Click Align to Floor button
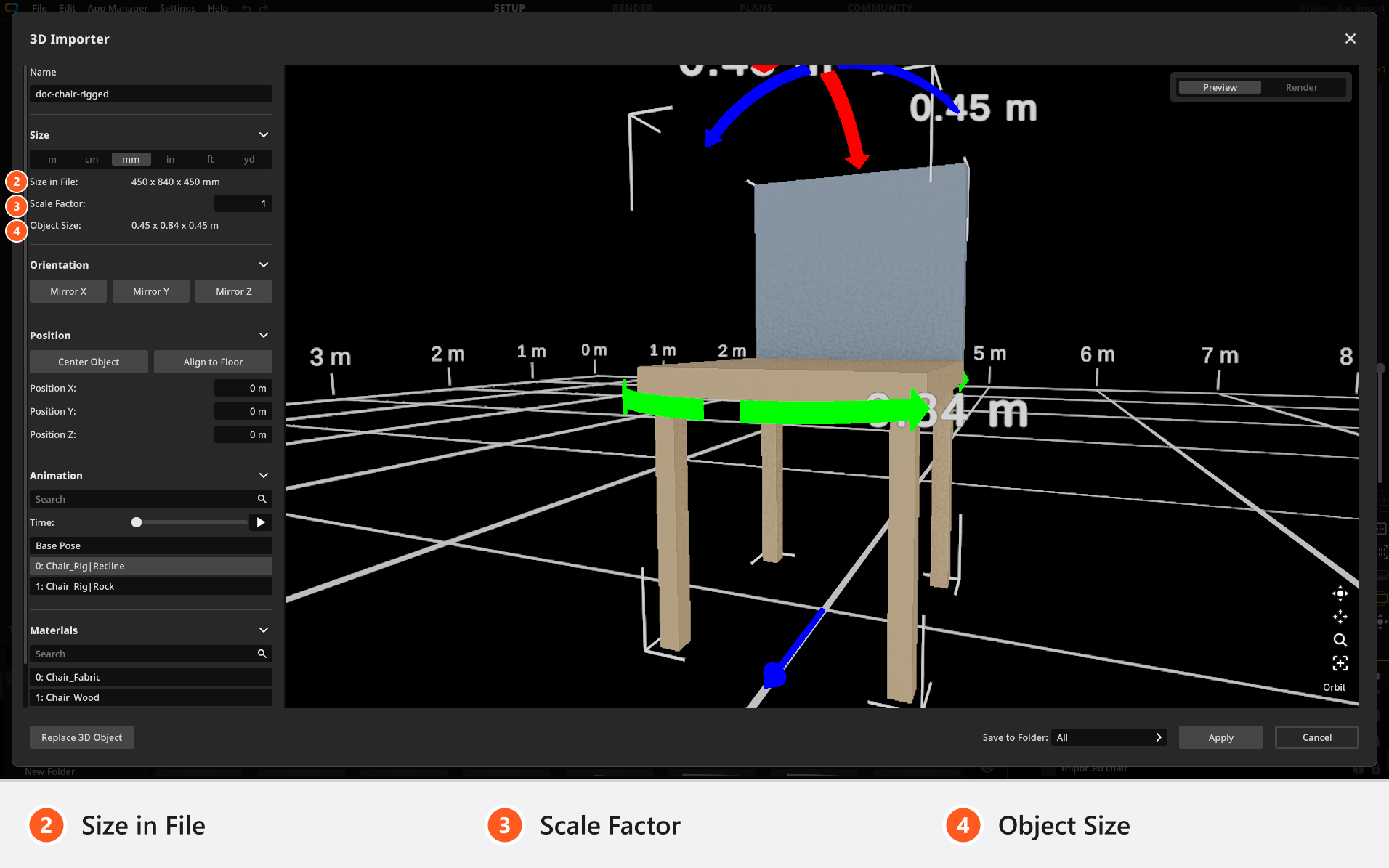 214,362
